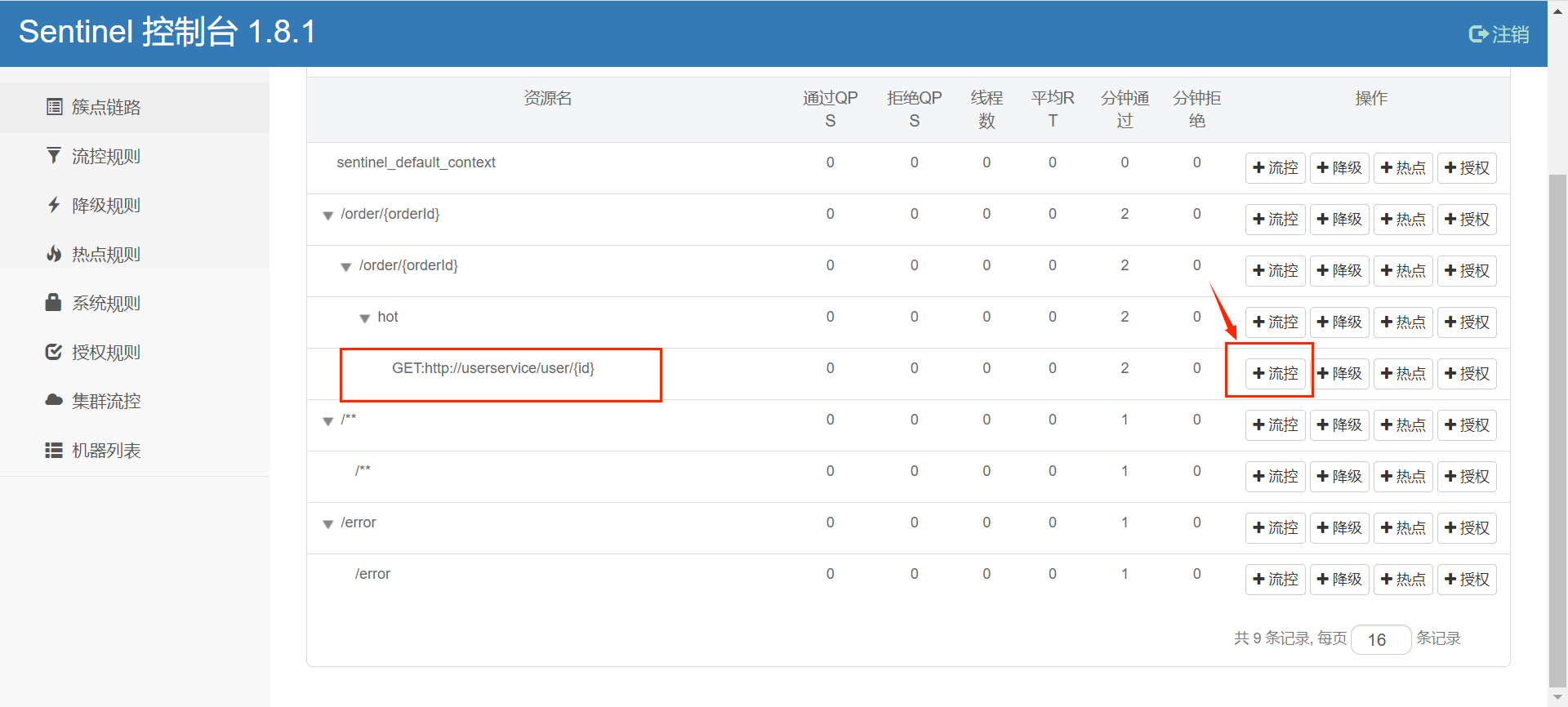Image resolution: width=1568 pixels, height=707 pixels.
Task: Collapse the top-level /error resource row
Action: point(327,524)
